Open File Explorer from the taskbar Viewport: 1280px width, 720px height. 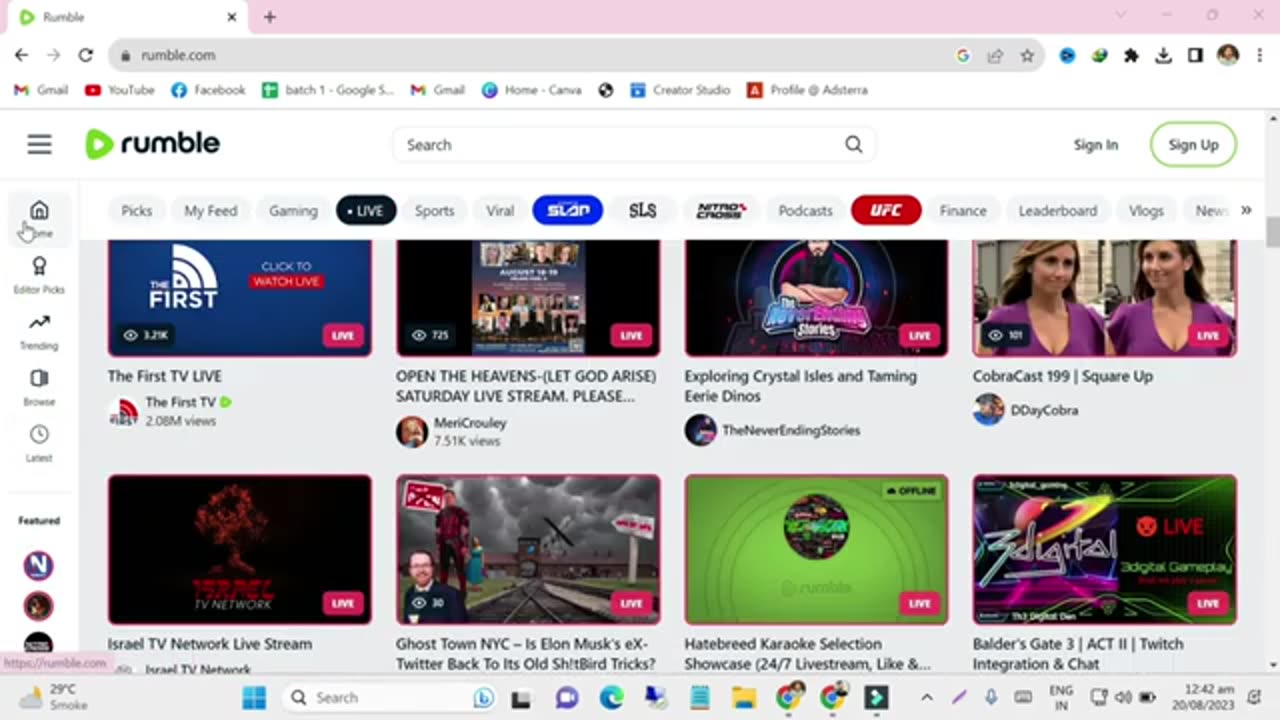pos(743,697)
